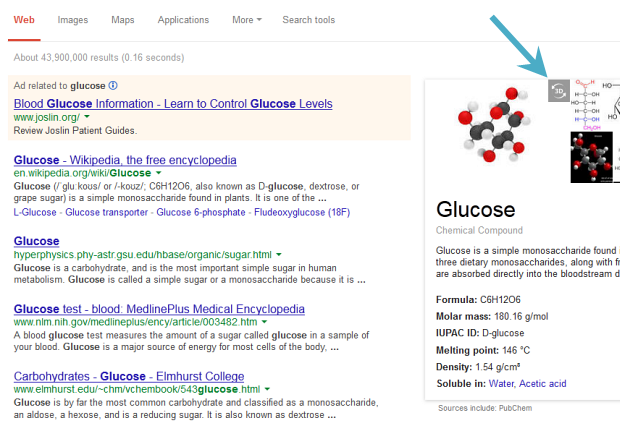Follow the Water solubility link
Image resolution: width=620 pixels, height=425 pixels.
(x=501, y=383)
